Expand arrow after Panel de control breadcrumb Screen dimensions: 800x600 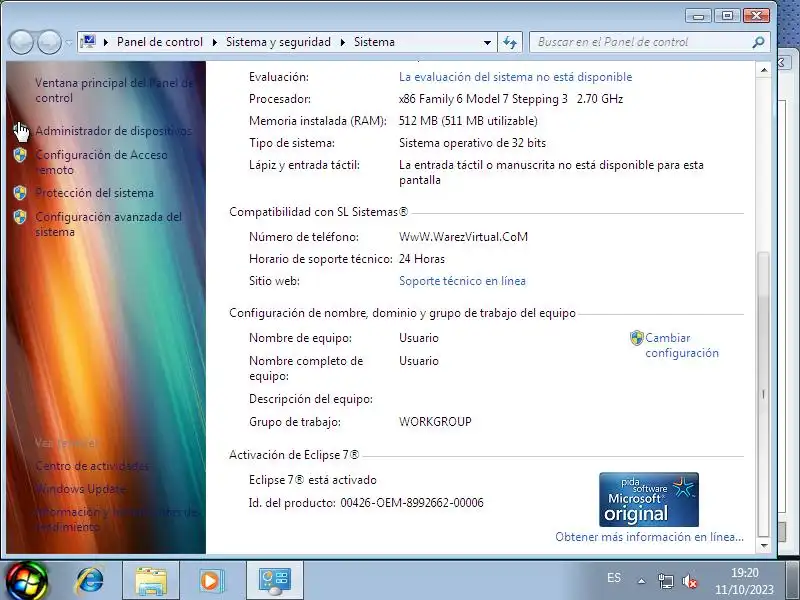click(x=215, y=42)
